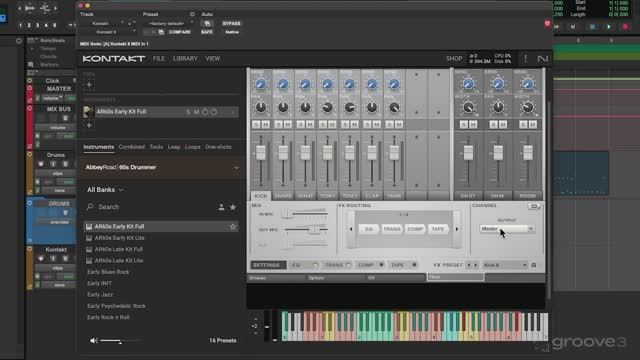Click the Pro Tools record button
640x360 pixels.
click(625, 27)
